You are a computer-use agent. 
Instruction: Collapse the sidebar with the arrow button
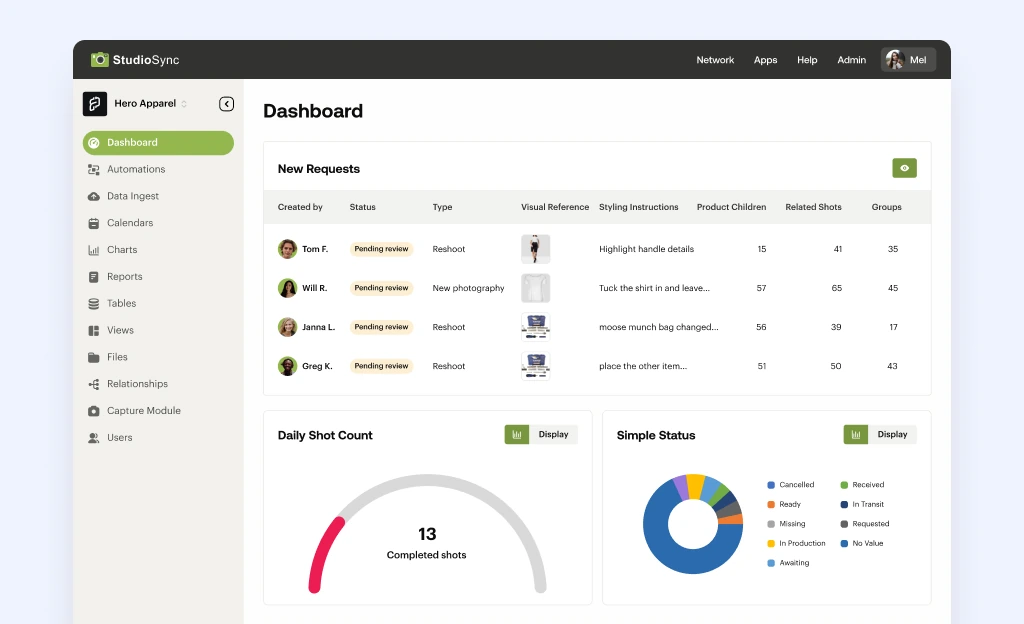pos(227,104)
